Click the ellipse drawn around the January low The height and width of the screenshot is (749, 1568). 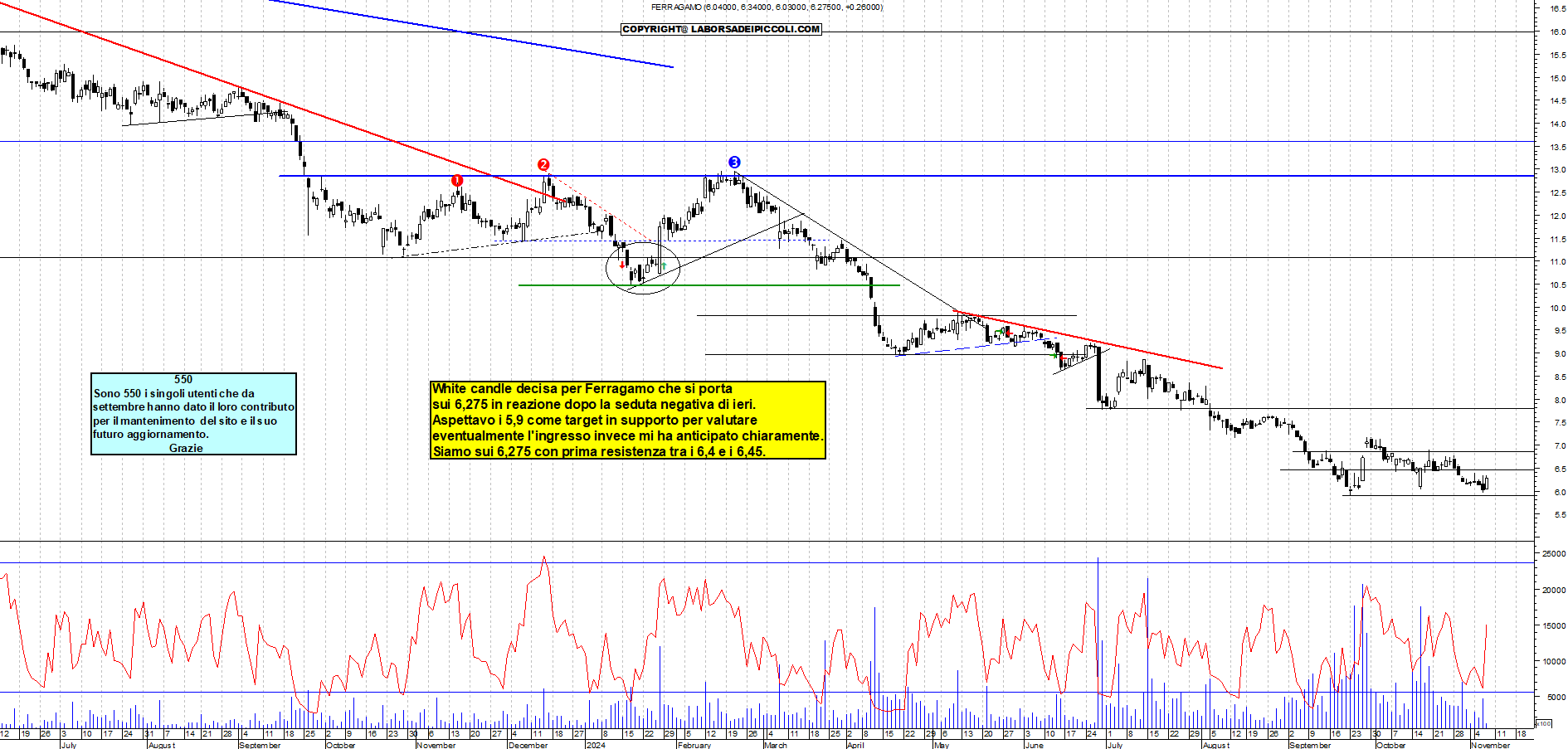643,268
